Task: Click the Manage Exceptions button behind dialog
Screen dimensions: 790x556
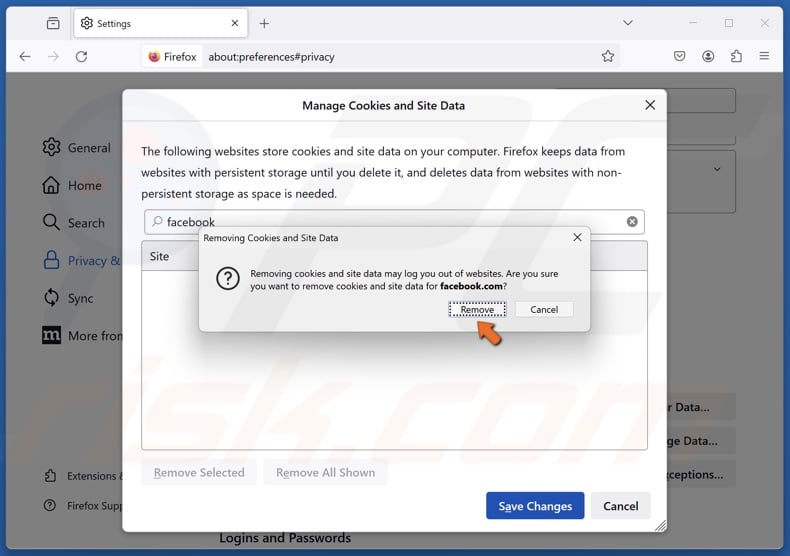Action: [x=701, y=474]
